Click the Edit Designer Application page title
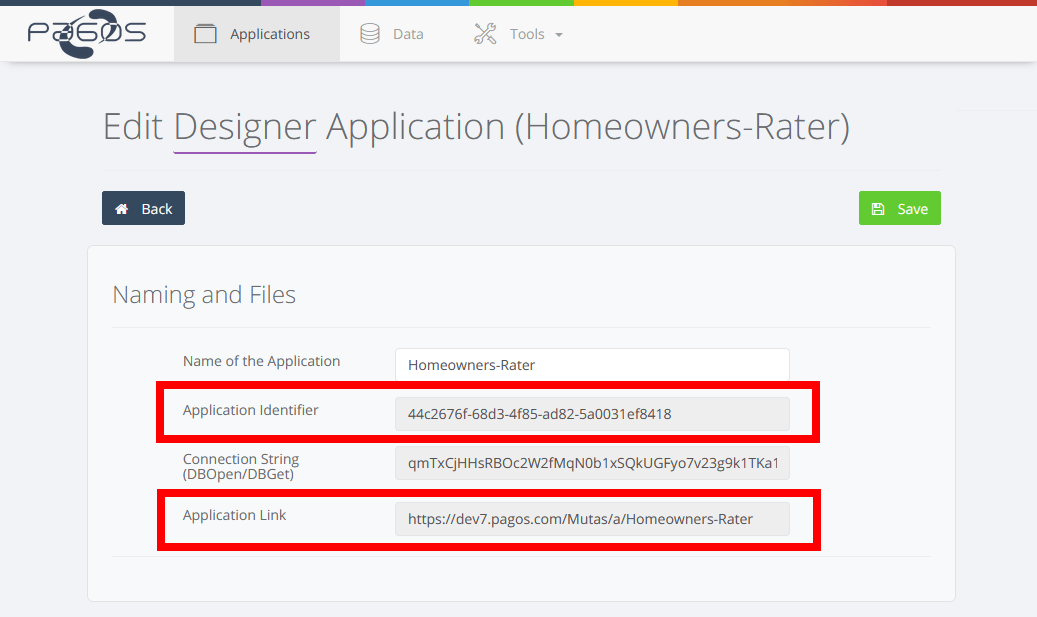This screenshot has width=1037, height=617. pyautogui.click(x=475, y=126)
